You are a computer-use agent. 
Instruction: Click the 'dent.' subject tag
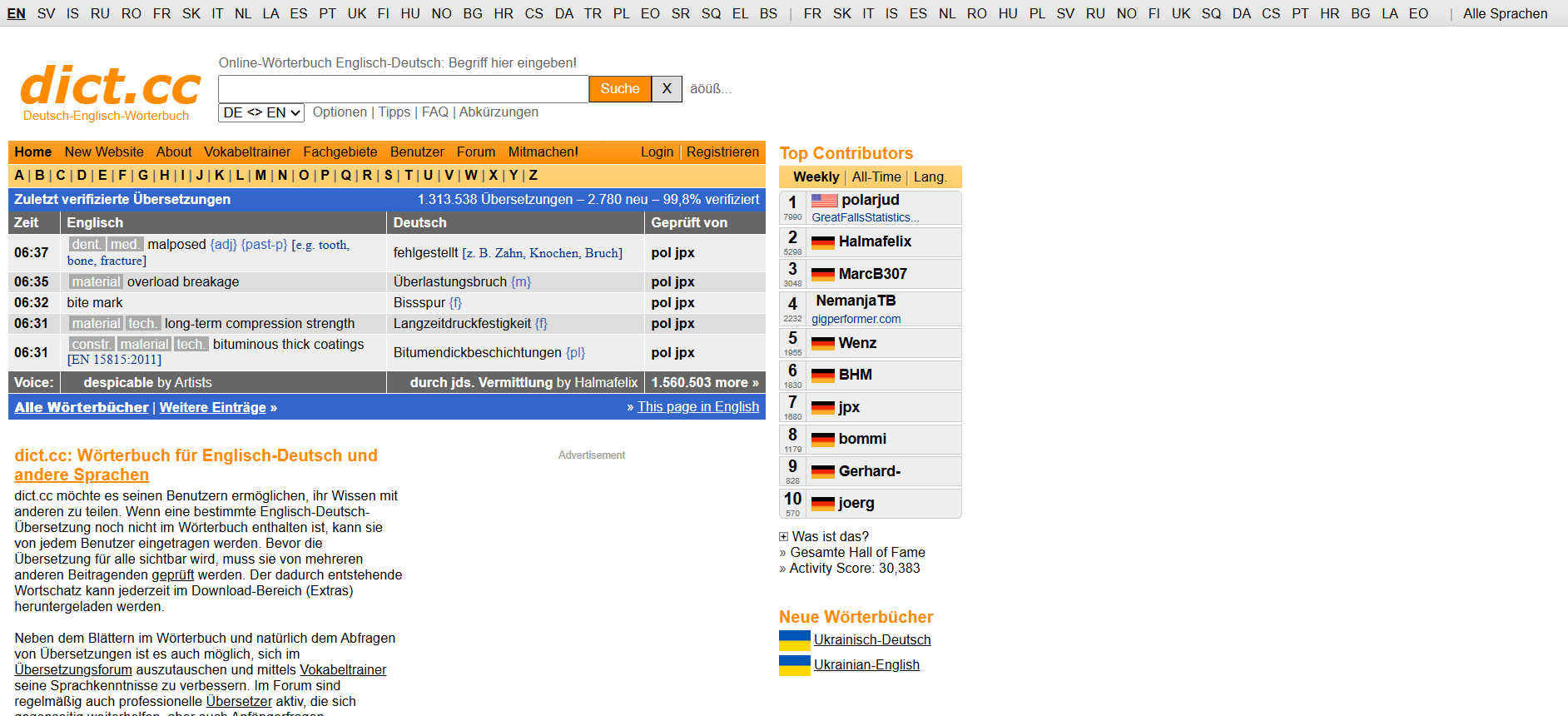87,245
